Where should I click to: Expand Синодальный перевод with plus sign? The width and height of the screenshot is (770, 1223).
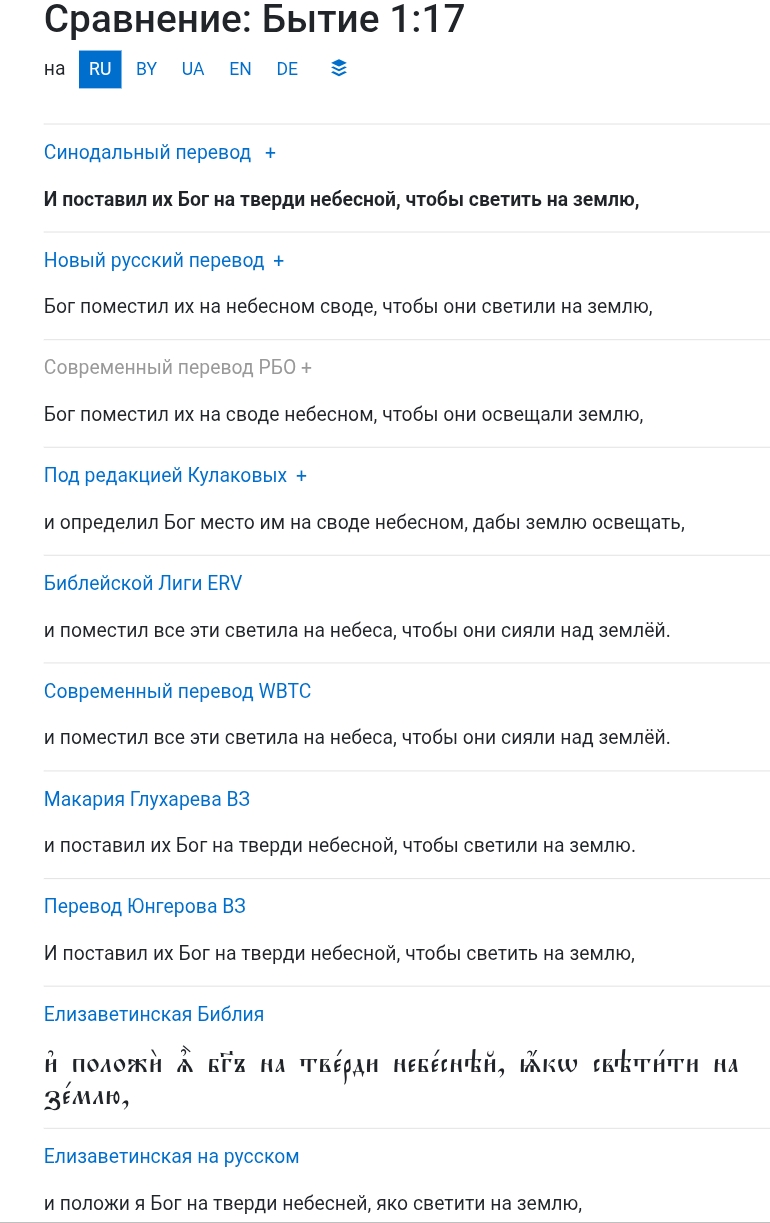tap(270, 153)
